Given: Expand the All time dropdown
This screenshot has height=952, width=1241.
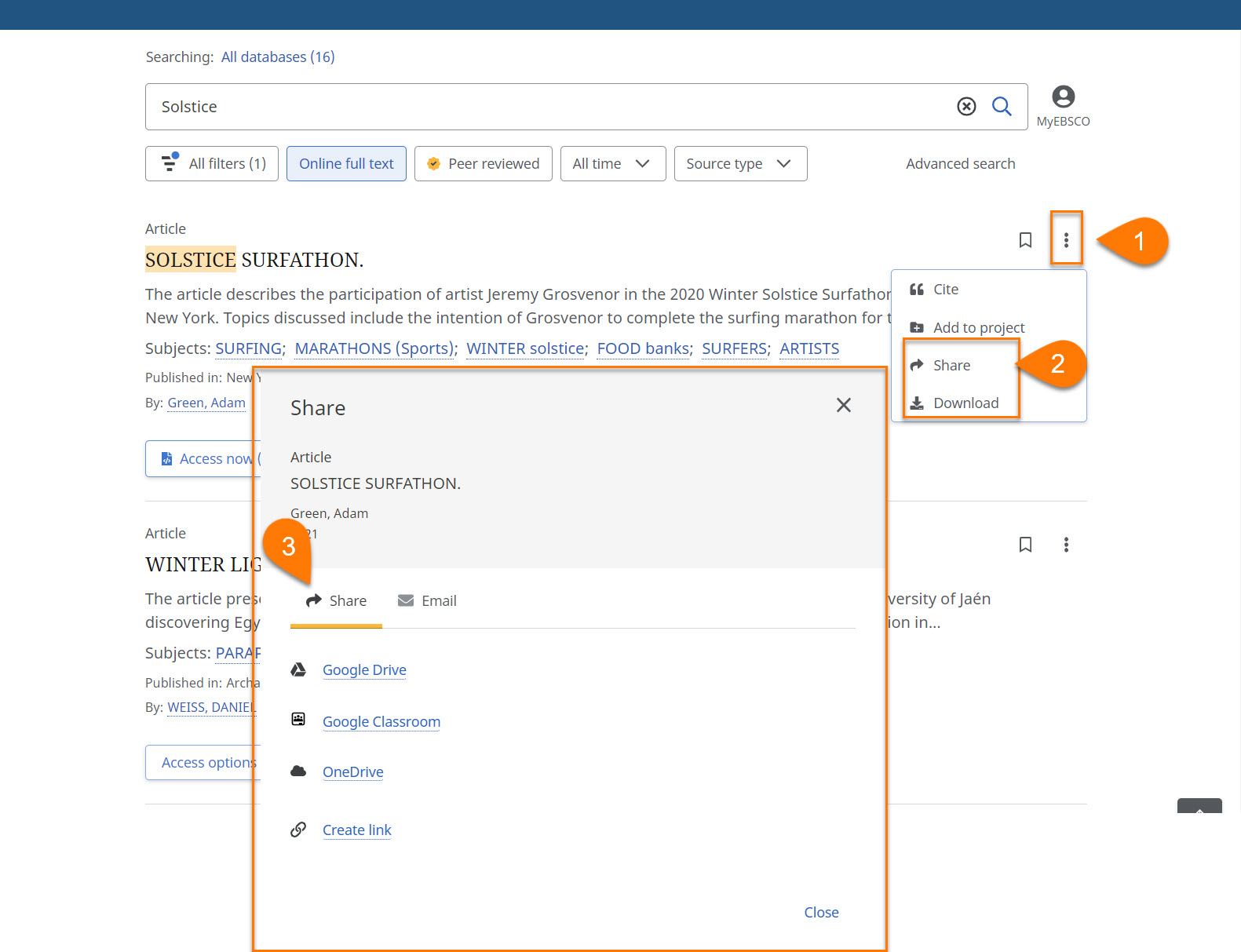Looking at the screenshot, I should [613, 163].
